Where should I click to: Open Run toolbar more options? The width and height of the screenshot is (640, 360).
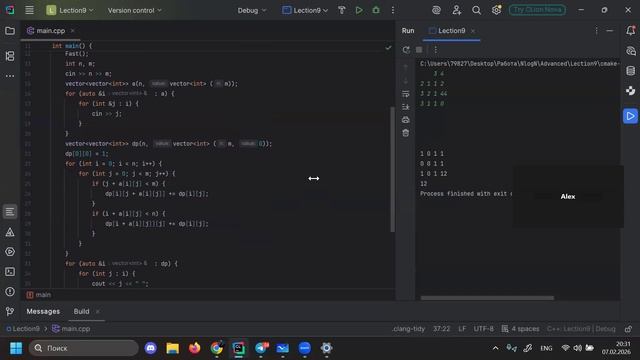coord(436,50)
